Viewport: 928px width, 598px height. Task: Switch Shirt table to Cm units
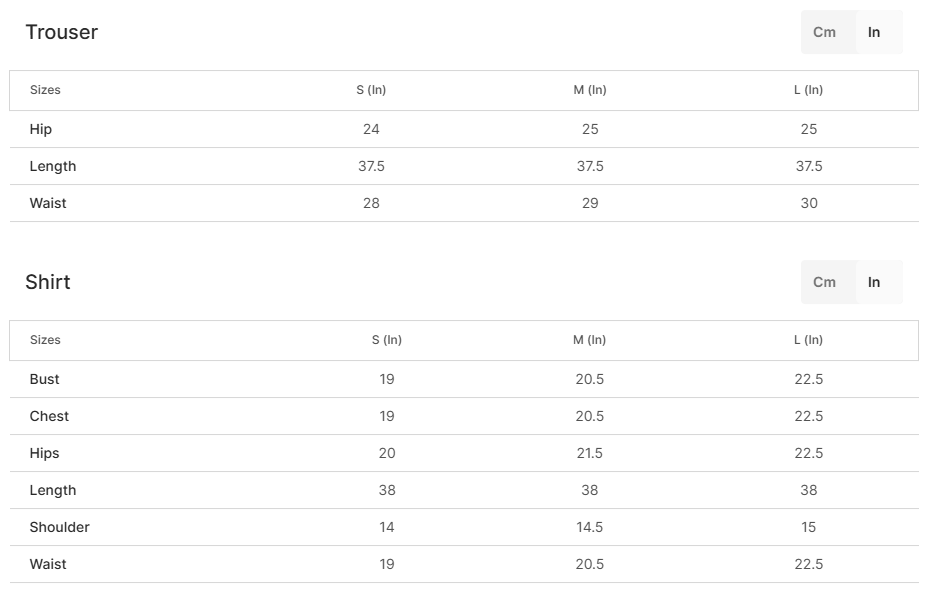coord(824,282)
